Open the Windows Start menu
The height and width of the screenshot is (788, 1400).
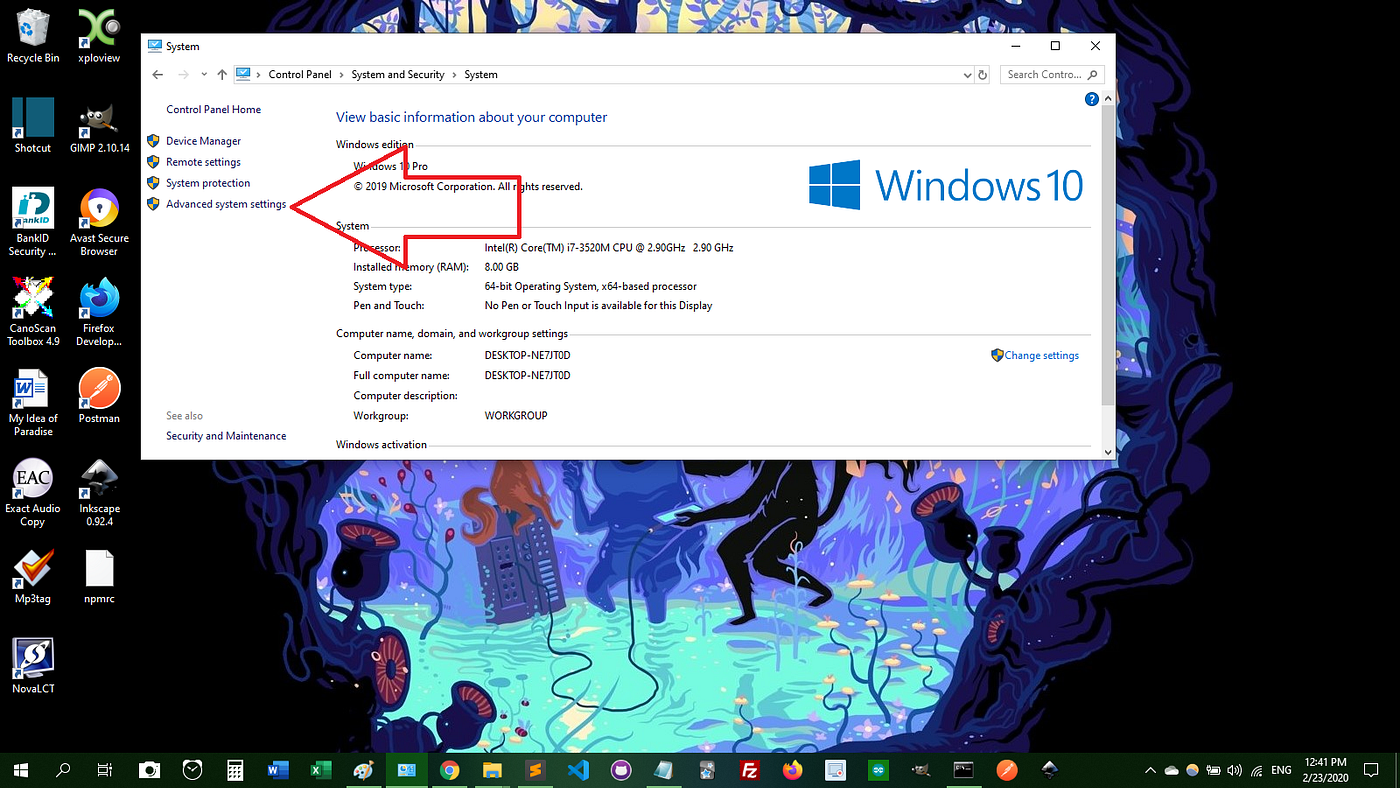[21, 770]
